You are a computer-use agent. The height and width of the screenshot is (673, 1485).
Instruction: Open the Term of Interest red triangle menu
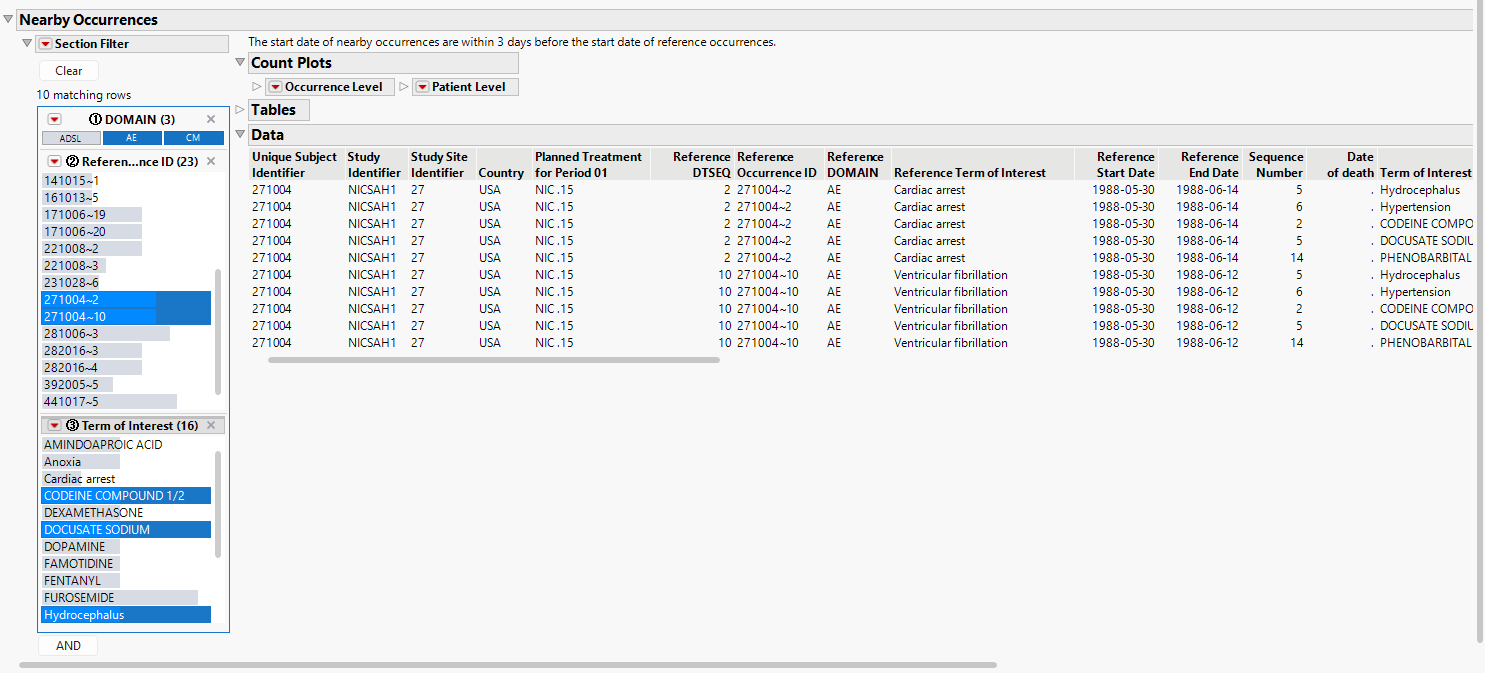(55, 426)
